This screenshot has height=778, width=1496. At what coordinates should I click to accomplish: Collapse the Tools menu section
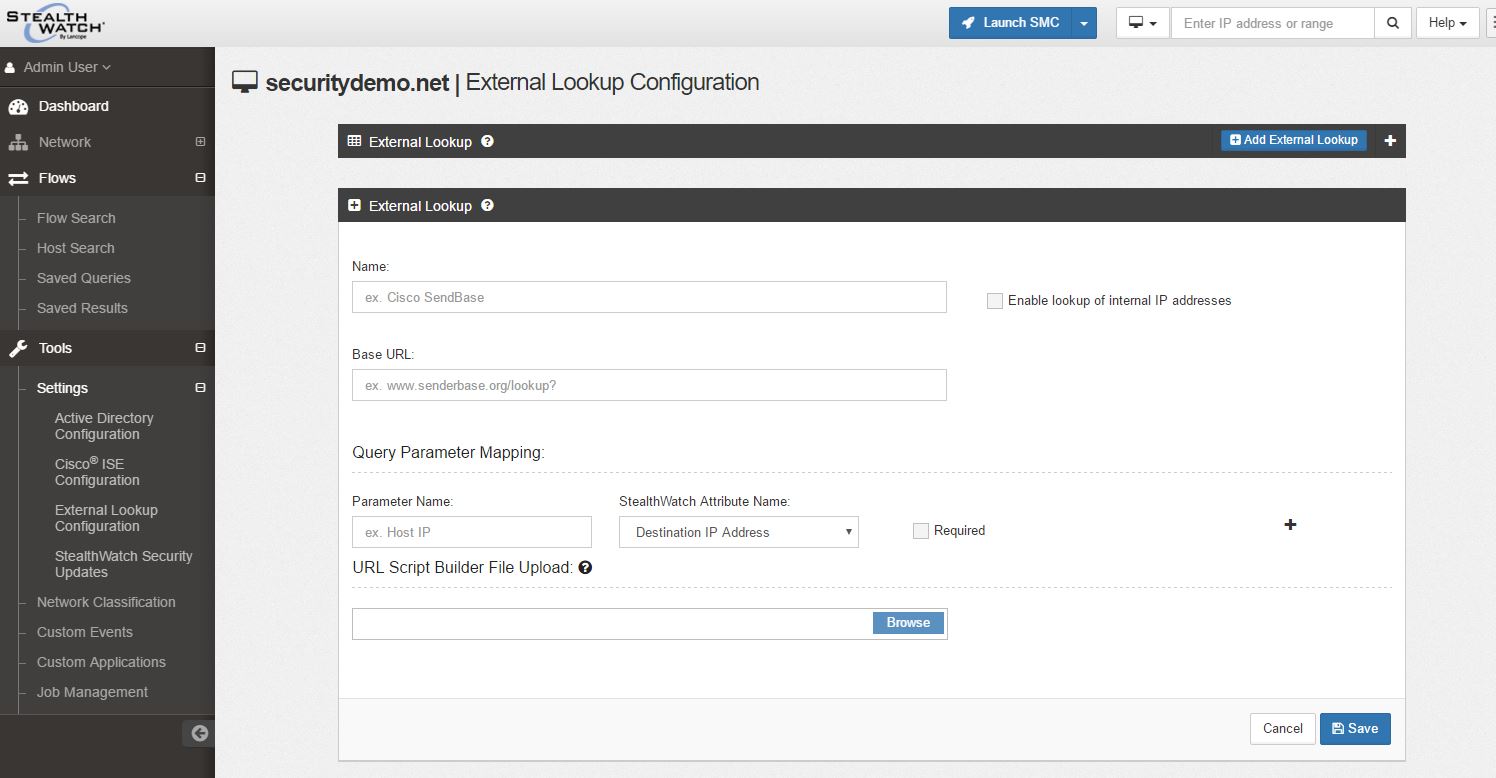pyautogui.click(x=200, y=348)
